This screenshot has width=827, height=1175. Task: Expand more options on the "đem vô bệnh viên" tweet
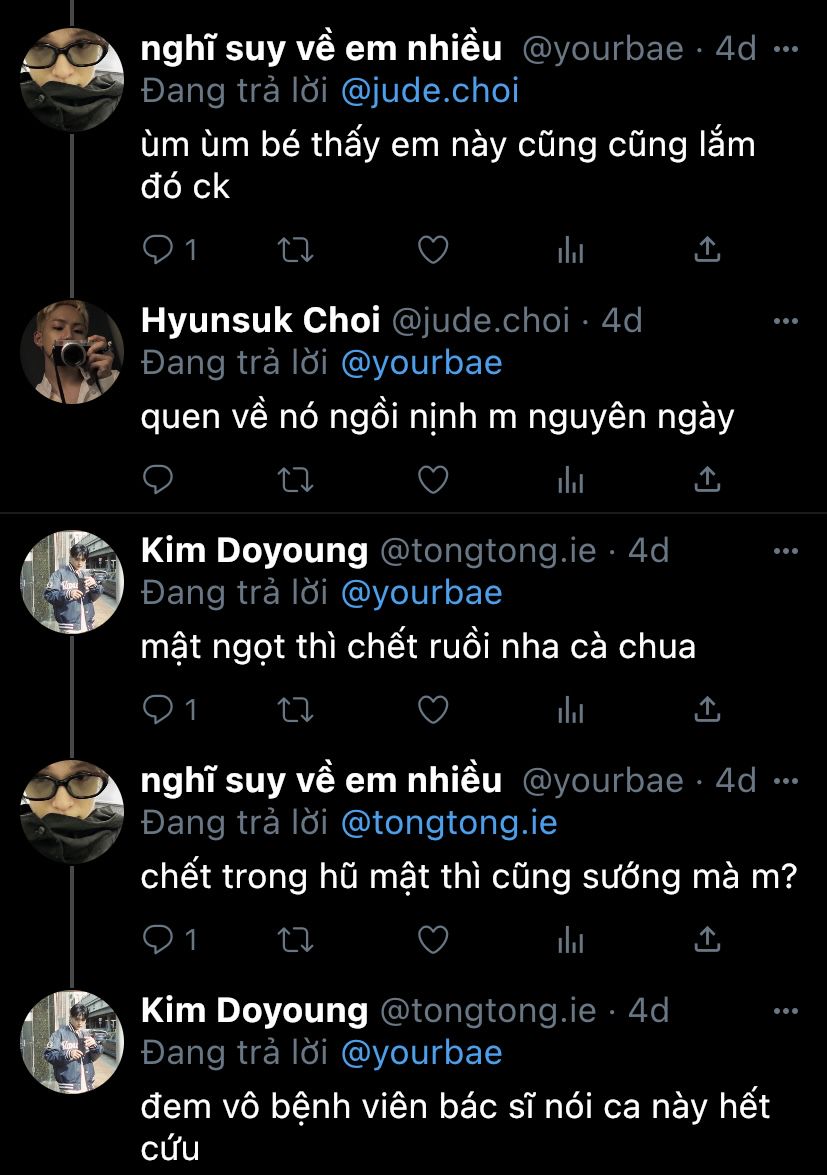click(x=786, y=1011)
